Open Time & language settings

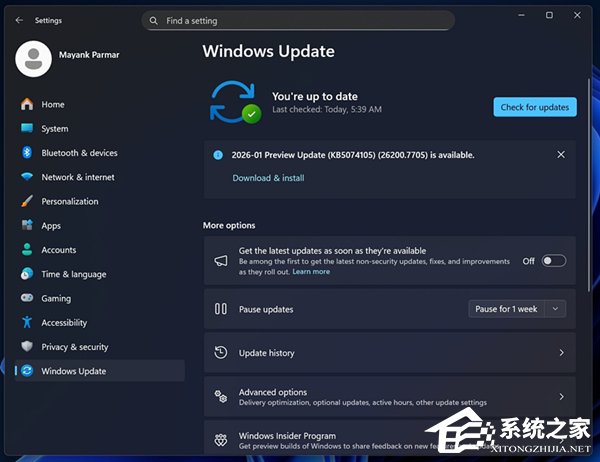(x=99, y=274)
